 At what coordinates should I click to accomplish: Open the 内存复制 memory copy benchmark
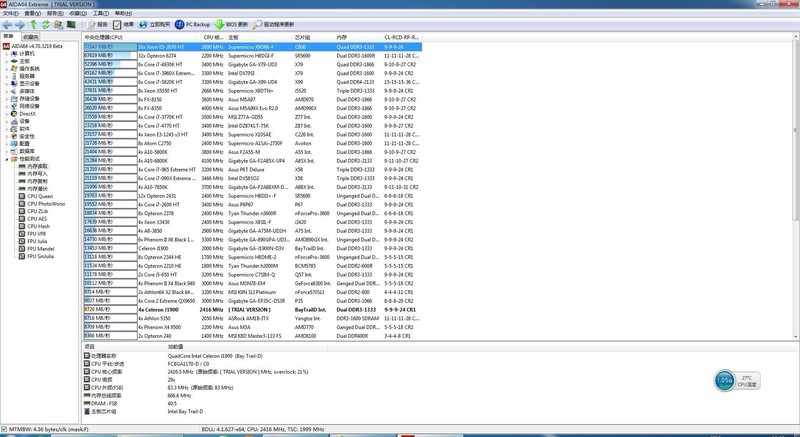[x=33, y=181]
